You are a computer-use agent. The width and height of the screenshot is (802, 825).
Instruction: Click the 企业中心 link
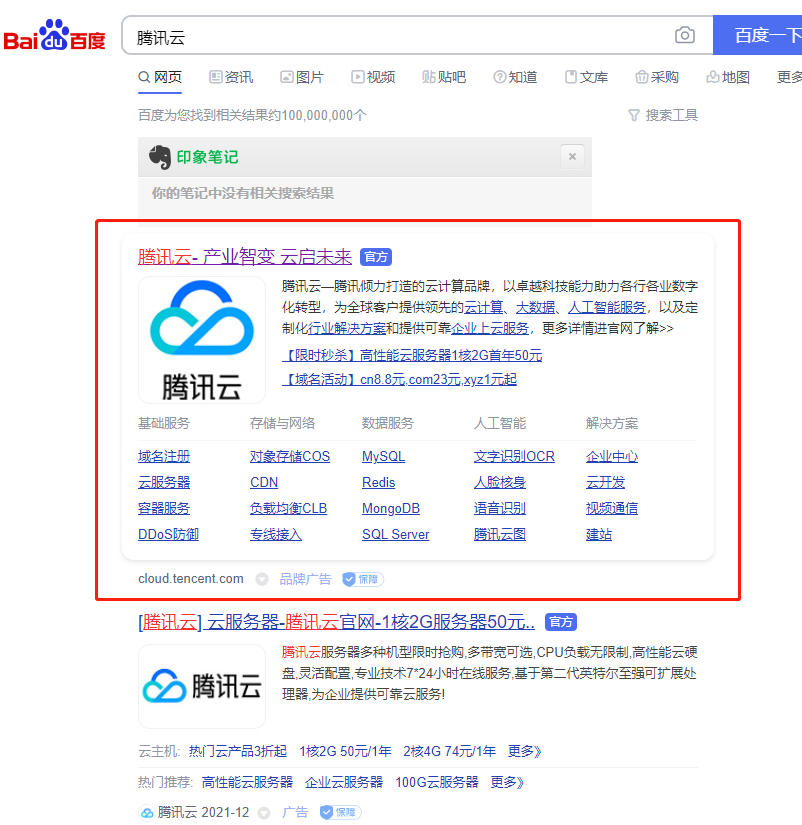click(612, 456)
